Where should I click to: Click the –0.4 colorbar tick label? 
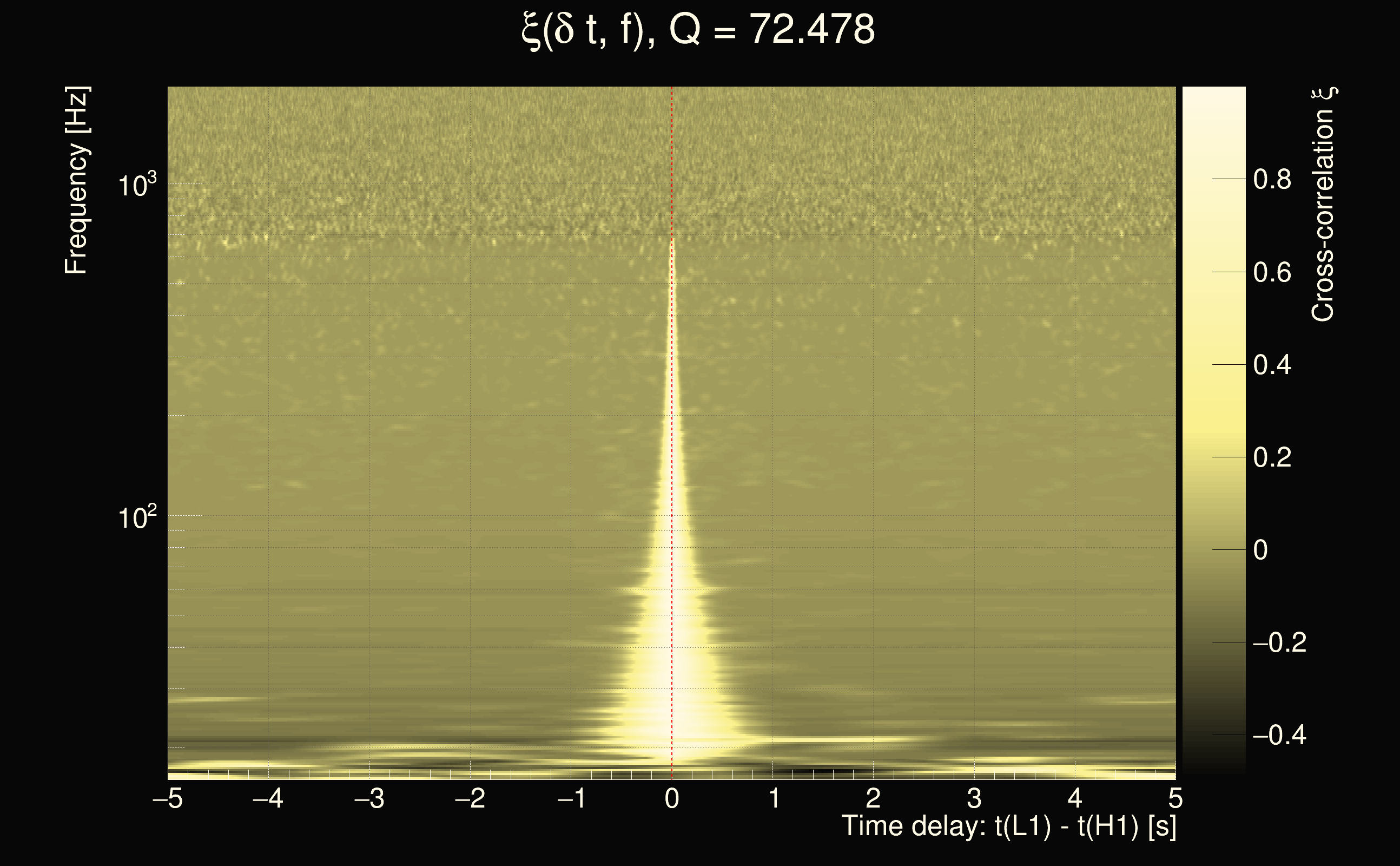pos(1279,736)
